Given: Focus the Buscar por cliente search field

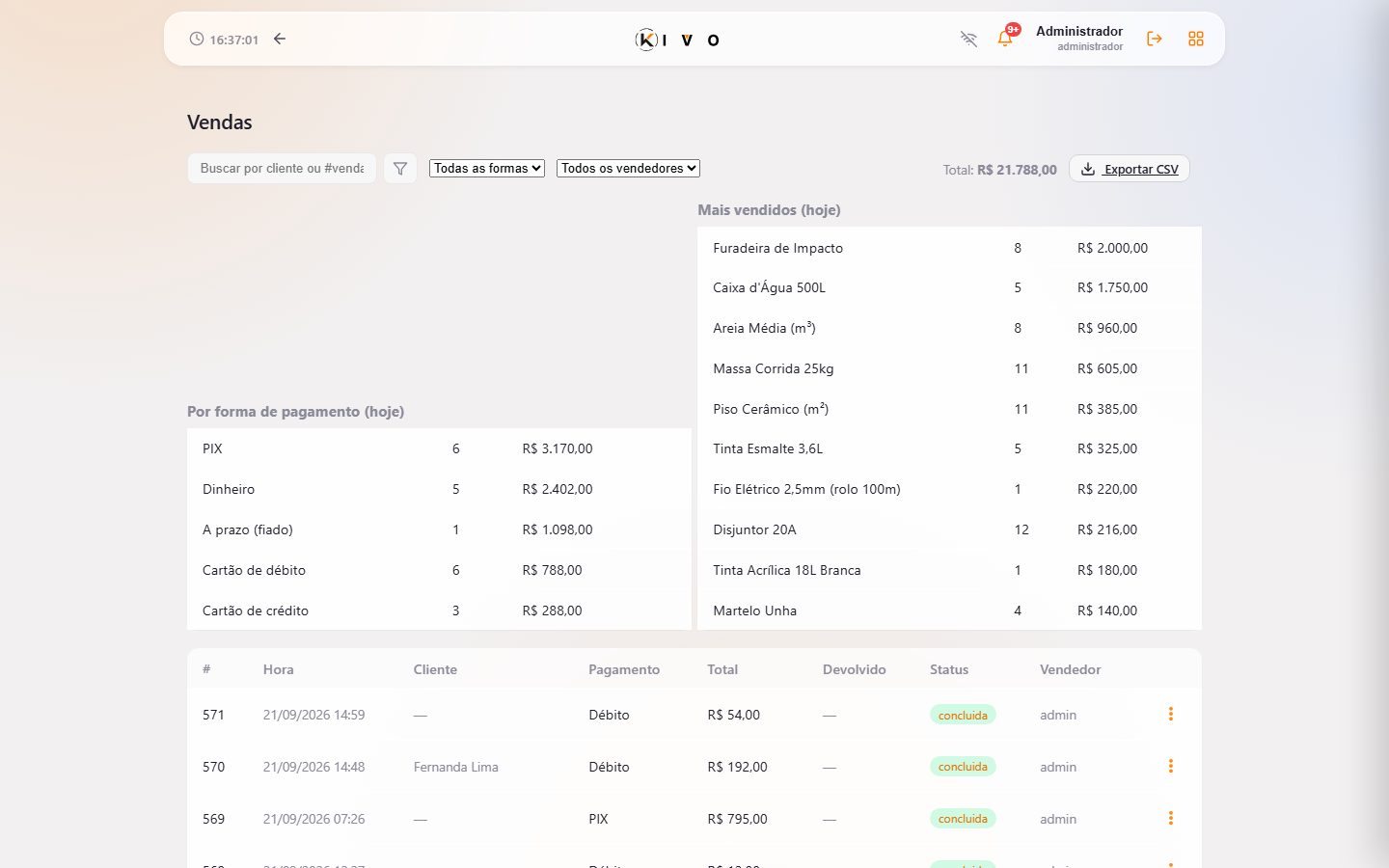Looking at the screenshot, I should pos(282,168).
